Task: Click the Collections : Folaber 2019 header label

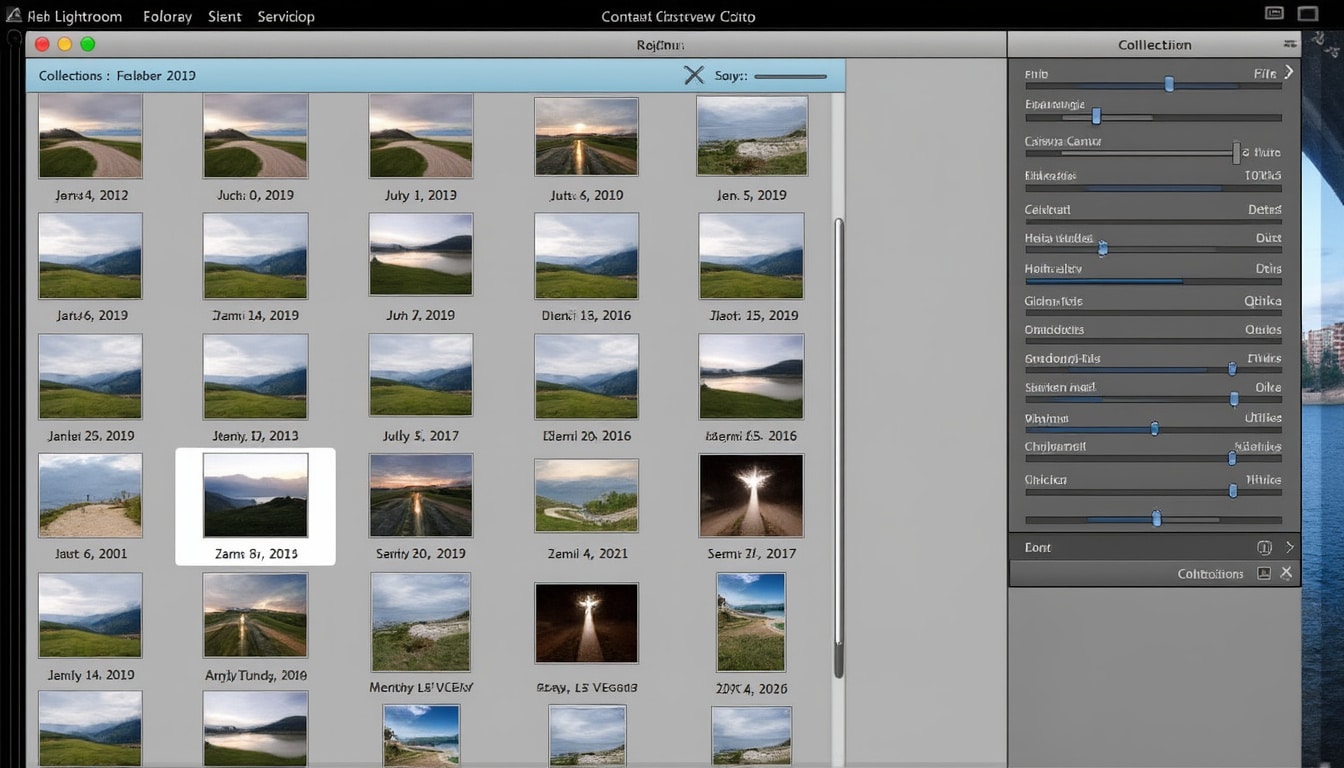Action: point(117,75)
